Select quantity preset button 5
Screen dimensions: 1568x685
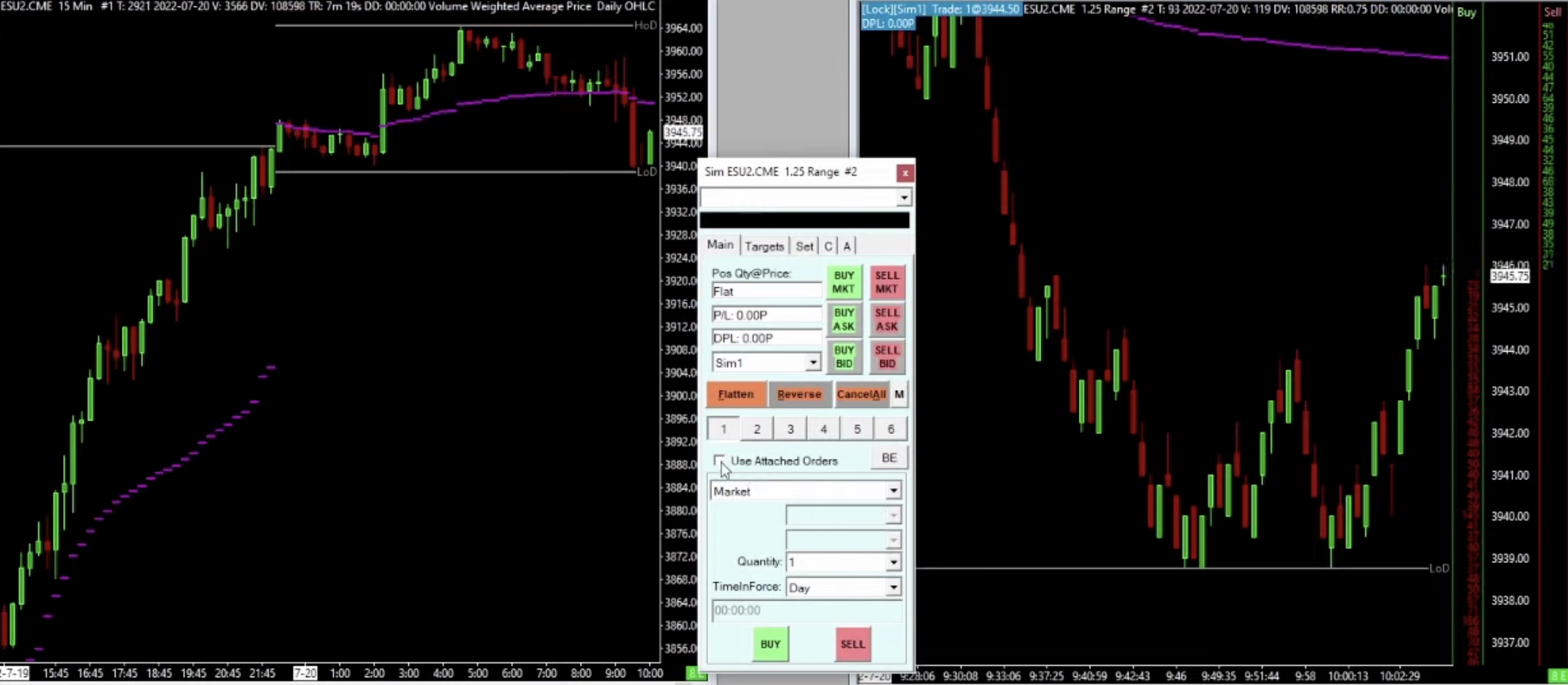coord(856,429)
